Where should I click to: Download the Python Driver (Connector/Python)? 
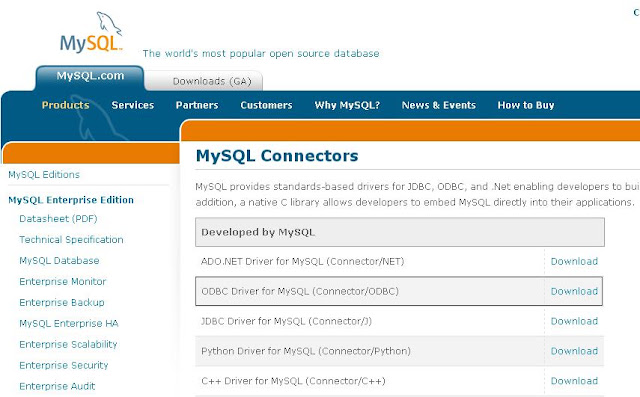pyautogui.click(x=574, y=351)
